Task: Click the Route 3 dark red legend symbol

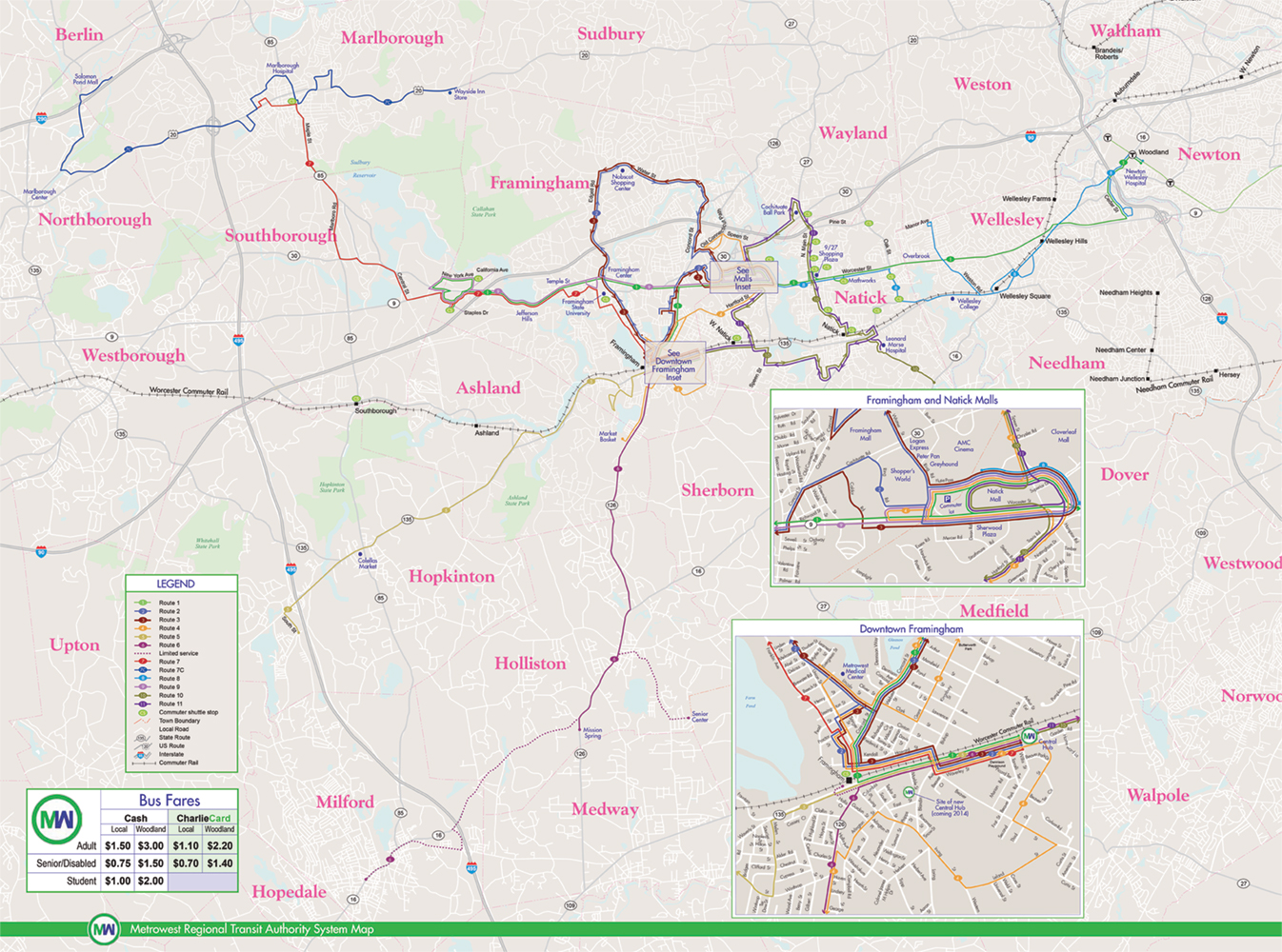Action: point(142,620)
